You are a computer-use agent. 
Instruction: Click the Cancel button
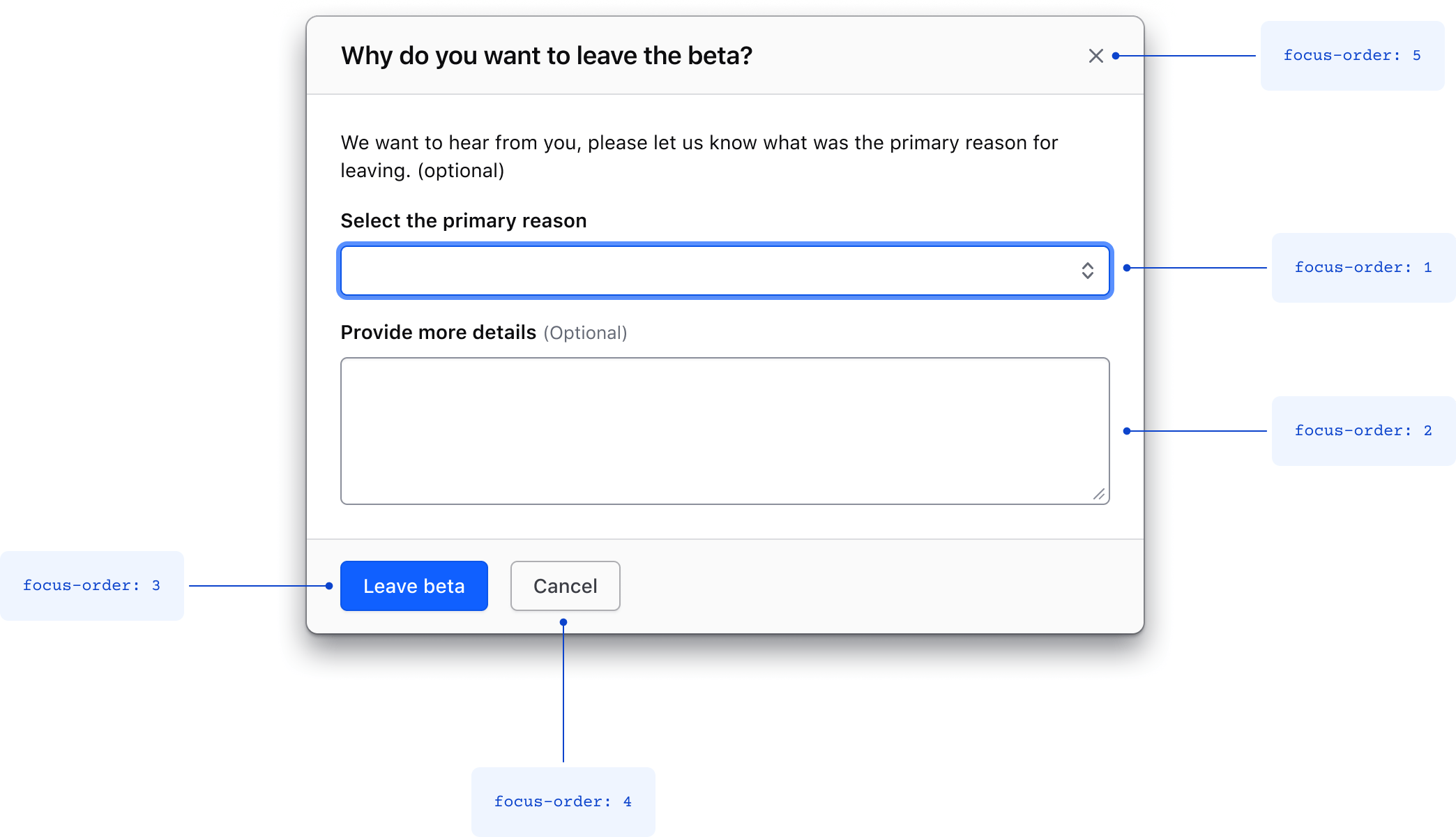tap(565, 586)
